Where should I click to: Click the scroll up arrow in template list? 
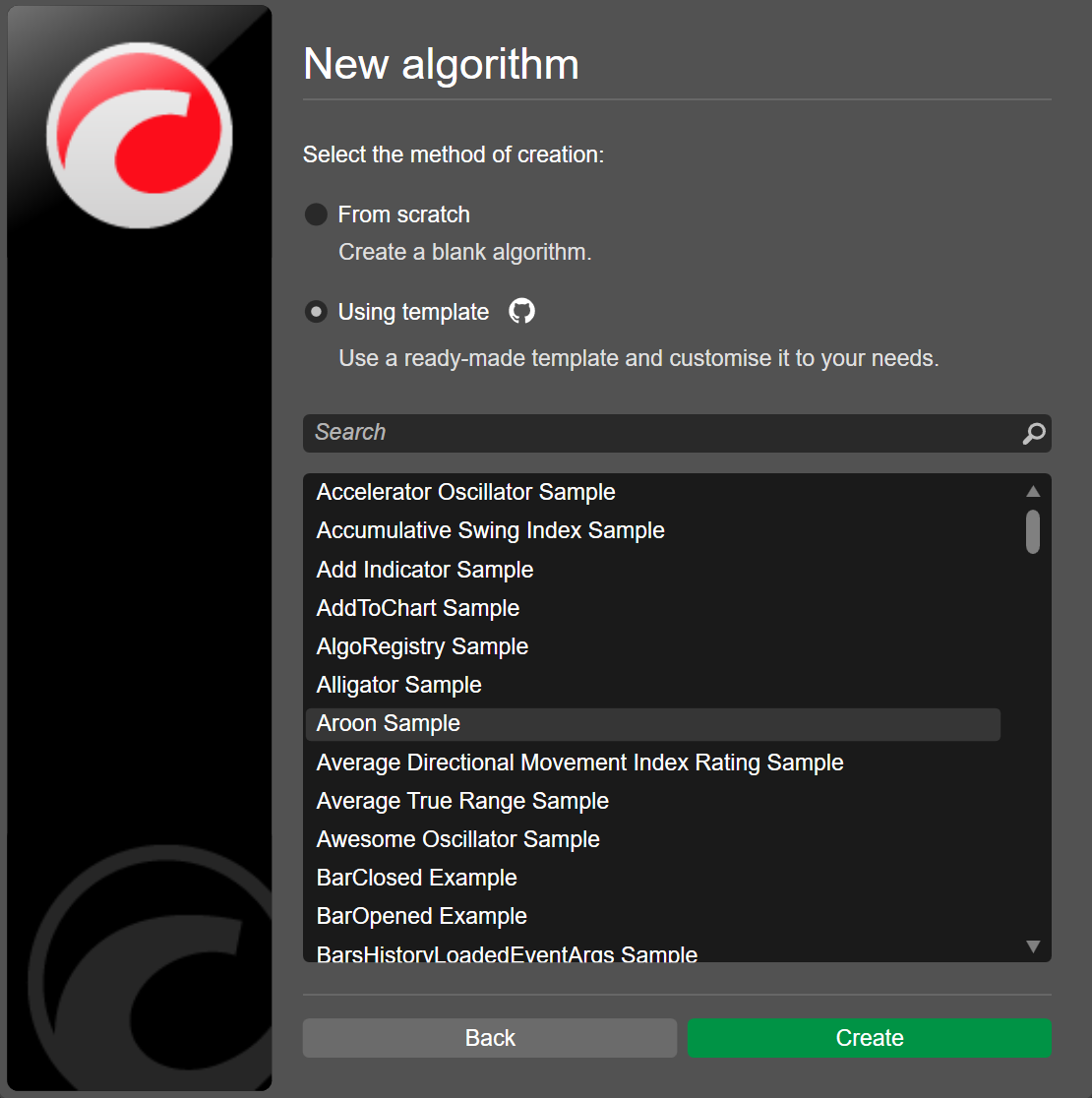pos(1033,491)
